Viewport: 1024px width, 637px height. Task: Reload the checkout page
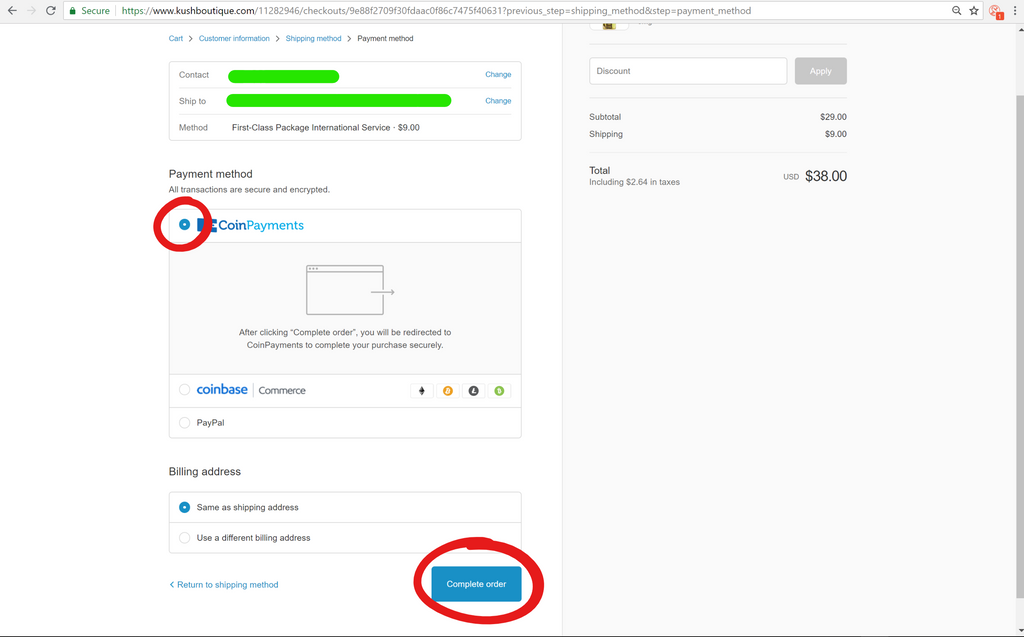50,10
